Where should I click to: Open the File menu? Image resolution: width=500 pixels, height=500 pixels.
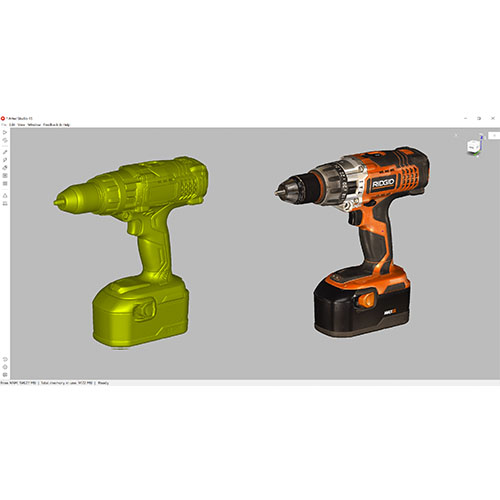point(3,125)
